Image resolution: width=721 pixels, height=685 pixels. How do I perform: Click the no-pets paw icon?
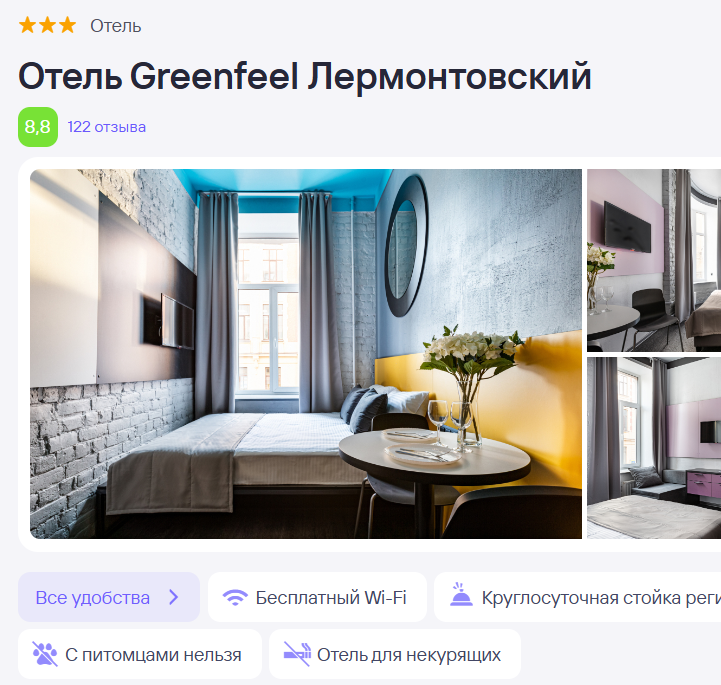pyautogui.click(x=45, y=654)
